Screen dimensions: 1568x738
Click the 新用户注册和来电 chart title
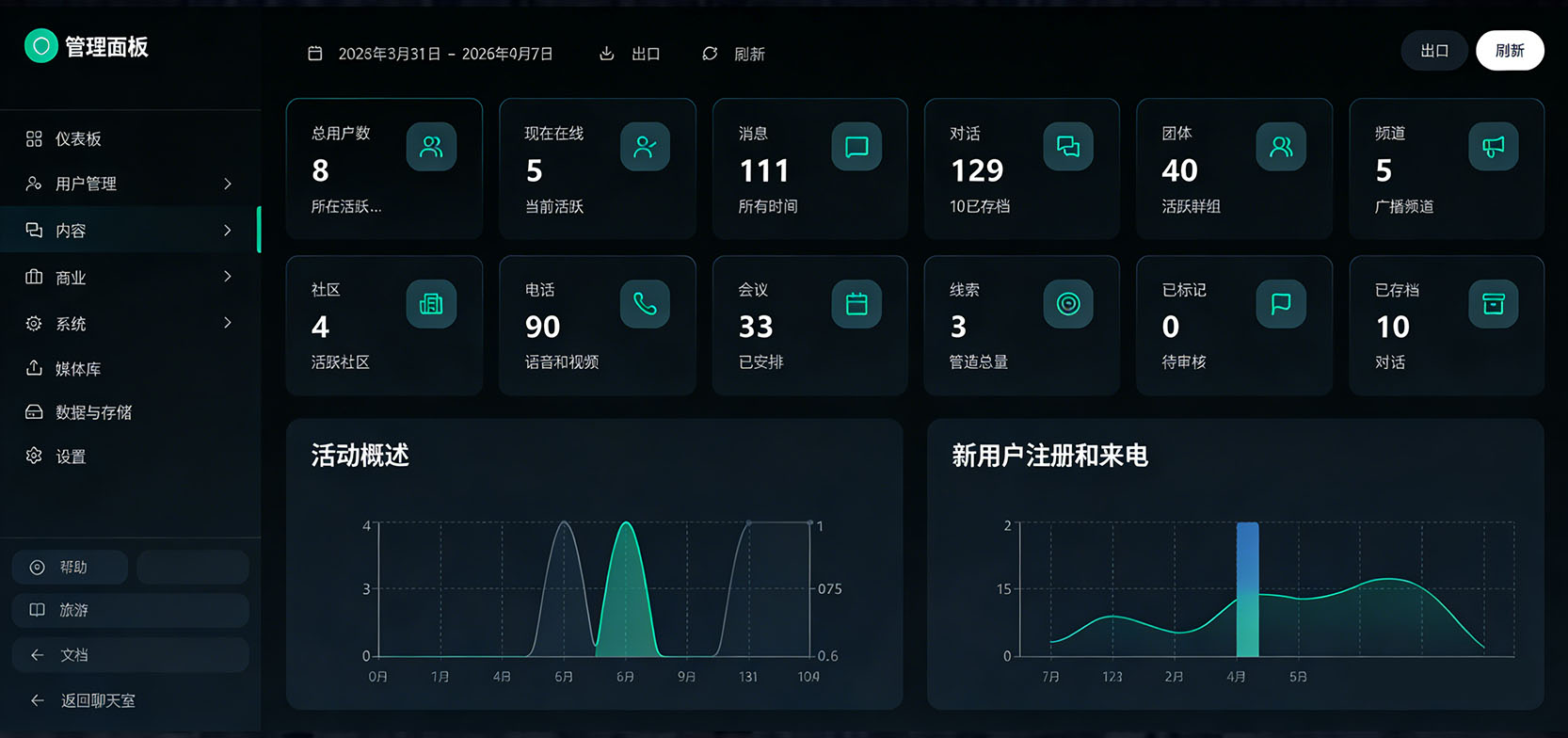click(x=1049, y=456)
